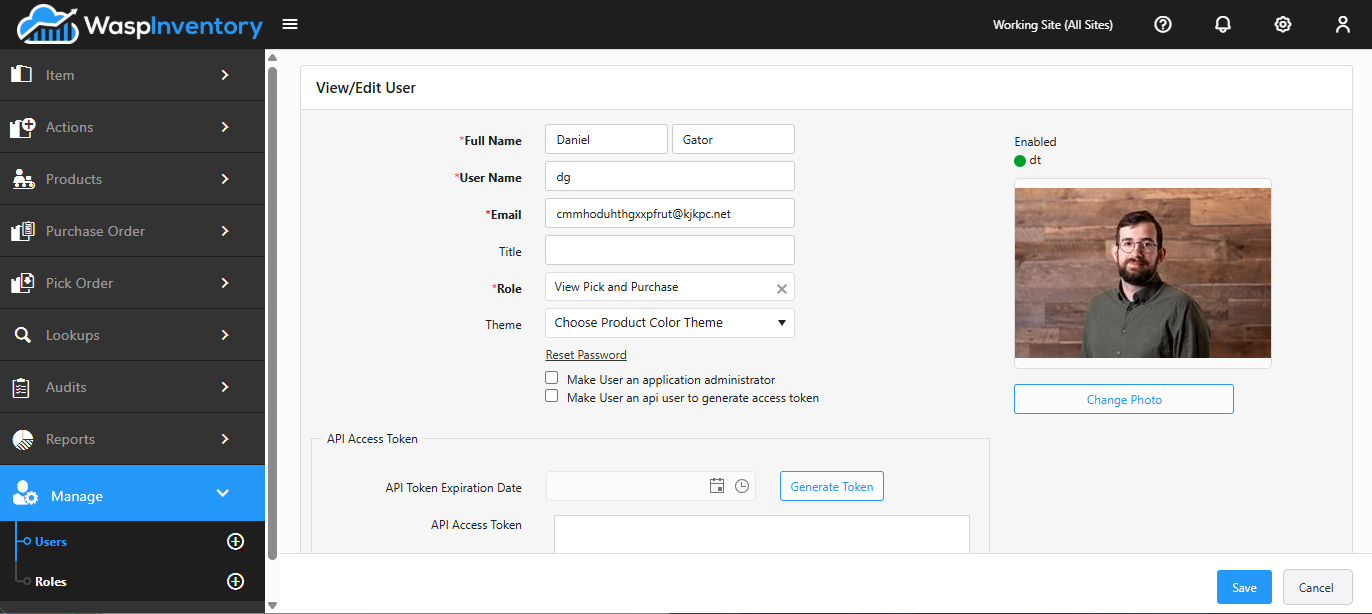Expand the Actions menu chevron
This screenshot has height=614, width=1372.
[225, 127]
